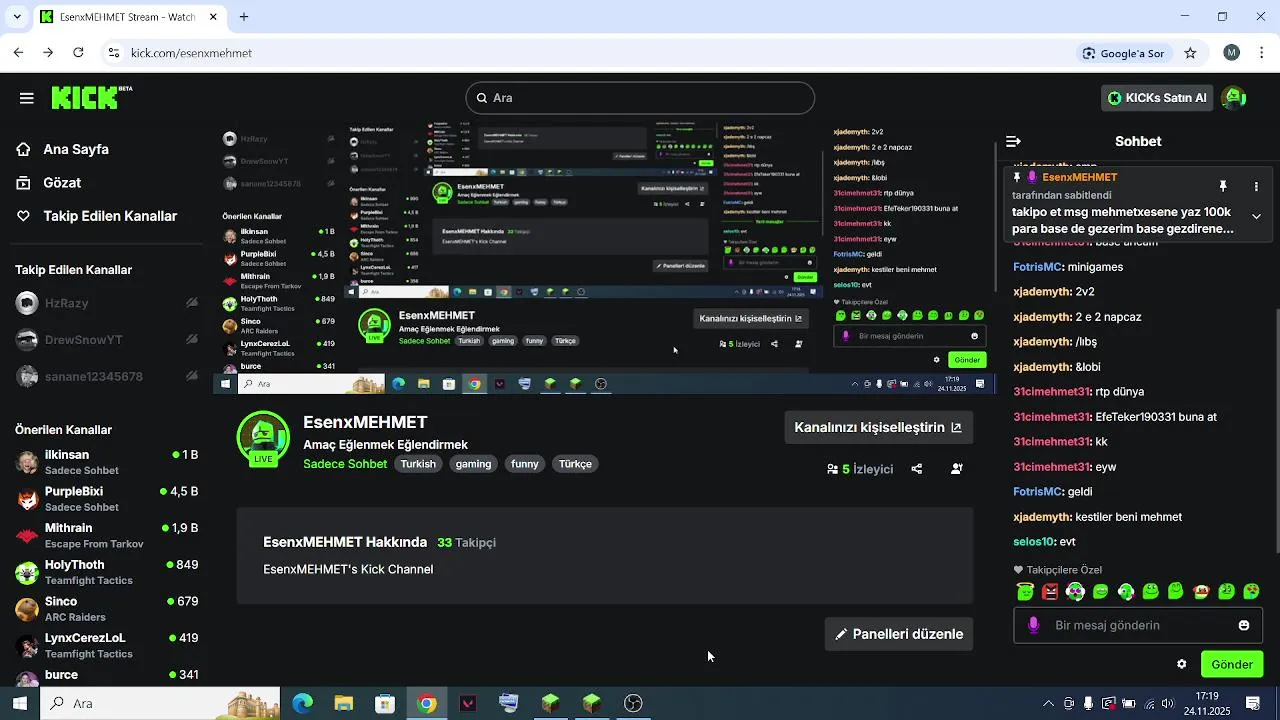
Task: Open sanane12345678 followed channel
Action: click(x=107, y=377)
